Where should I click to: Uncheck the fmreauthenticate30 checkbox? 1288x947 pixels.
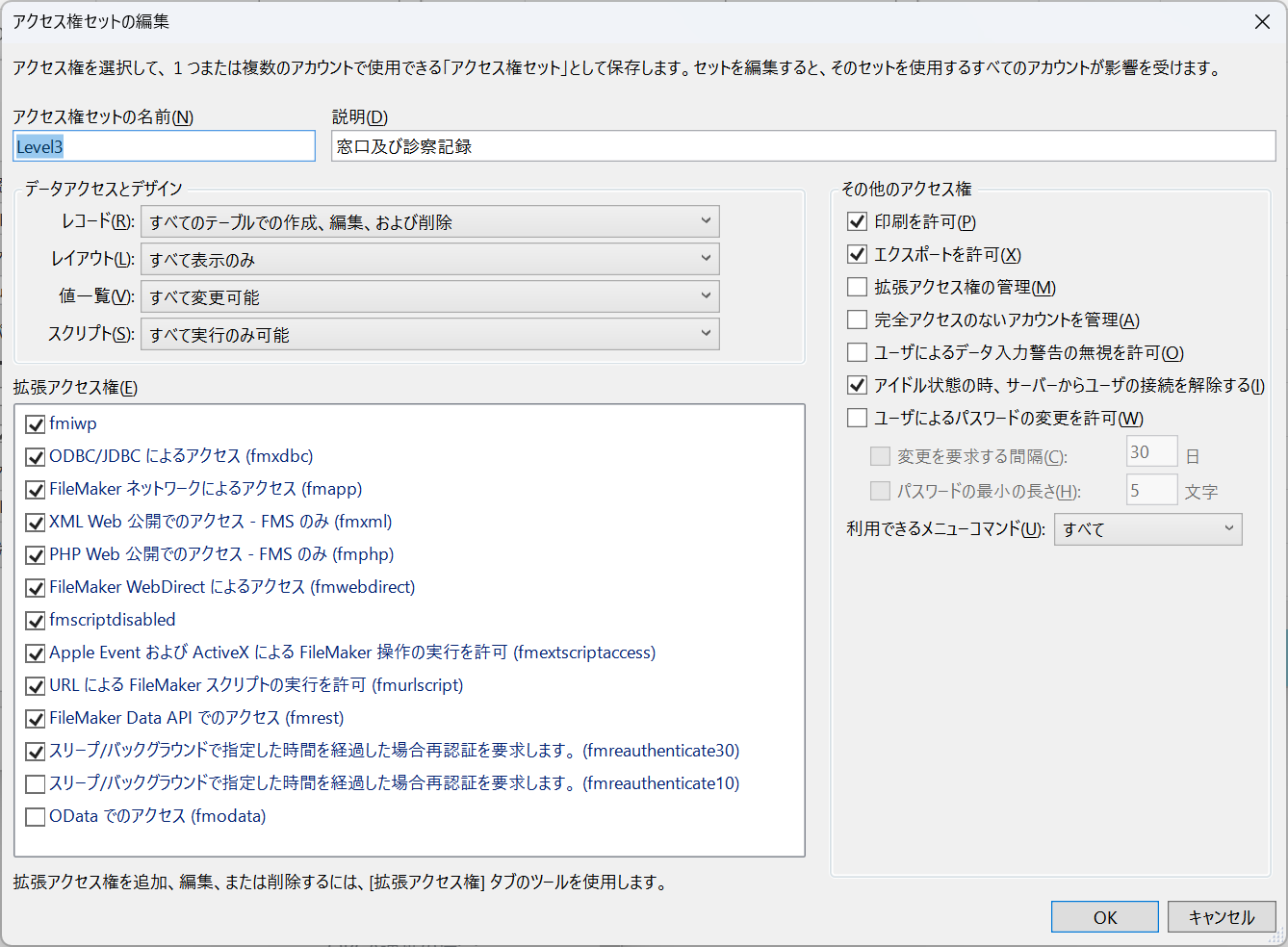[x=36, y=752]
